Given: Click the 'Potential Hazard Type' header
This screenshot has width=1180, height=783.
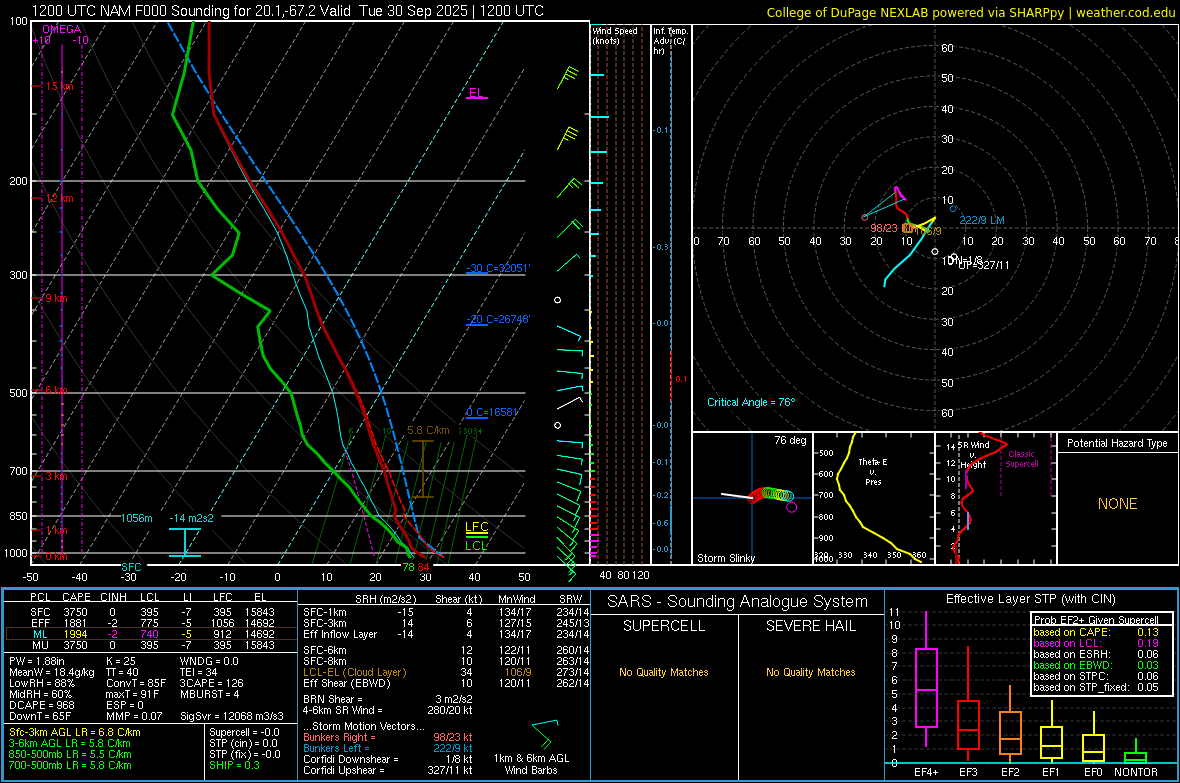Looking at the screenshot, I should click(1117, 443).
